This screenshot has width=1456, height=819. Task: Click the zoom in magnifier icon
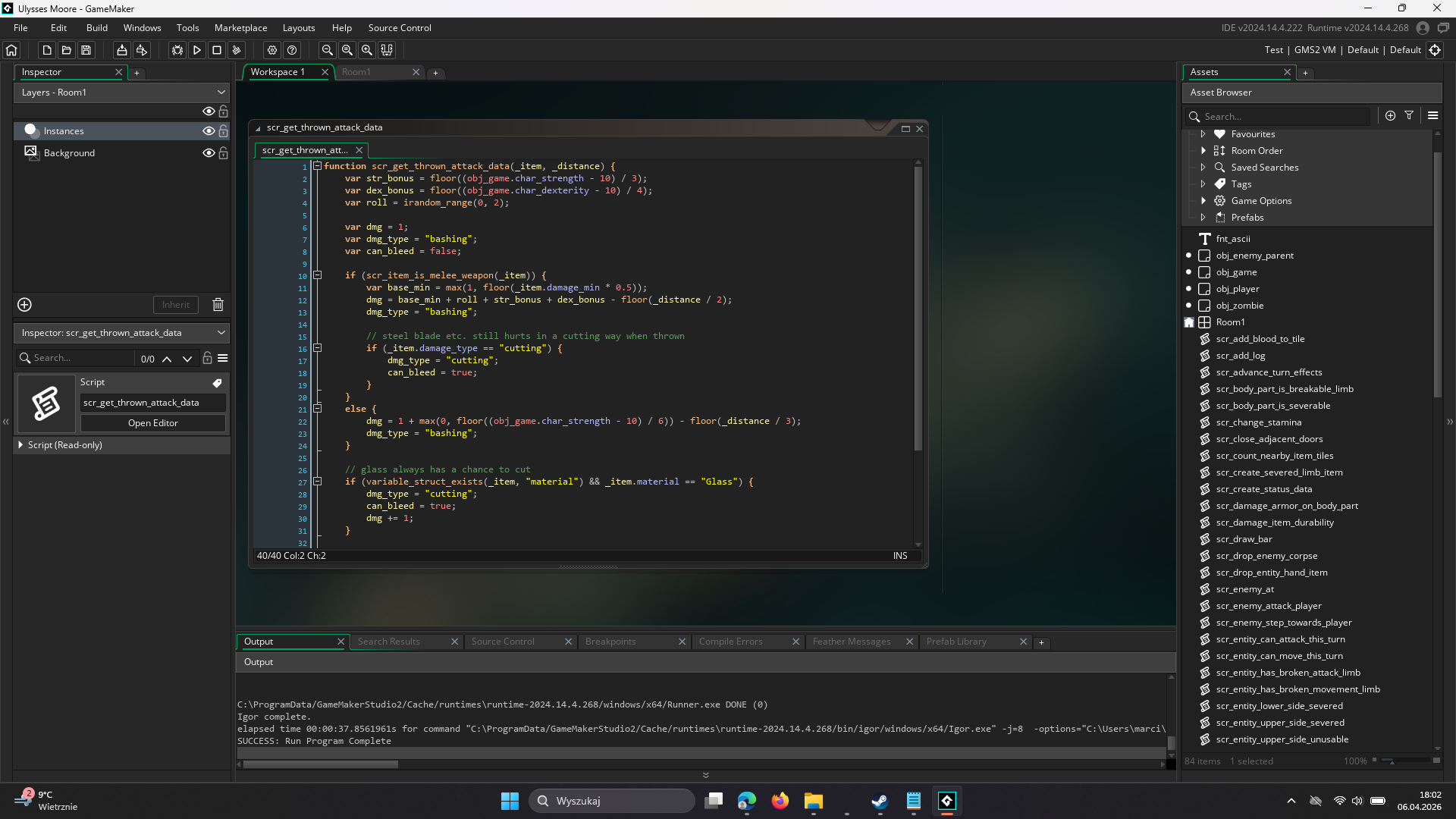367,50
